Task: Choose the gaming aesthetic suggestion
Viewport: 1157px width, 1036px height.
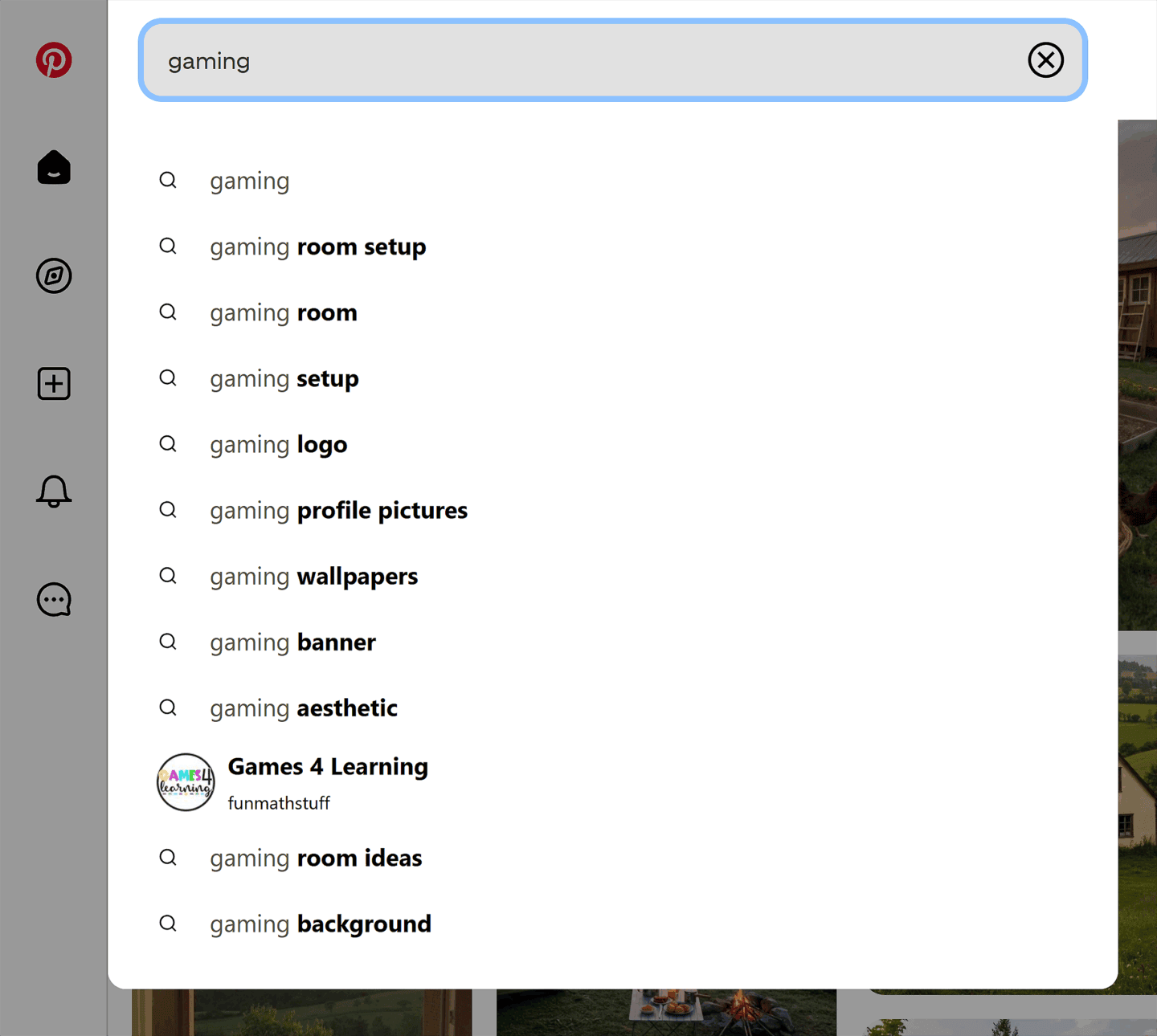Action: pos(304,708)
